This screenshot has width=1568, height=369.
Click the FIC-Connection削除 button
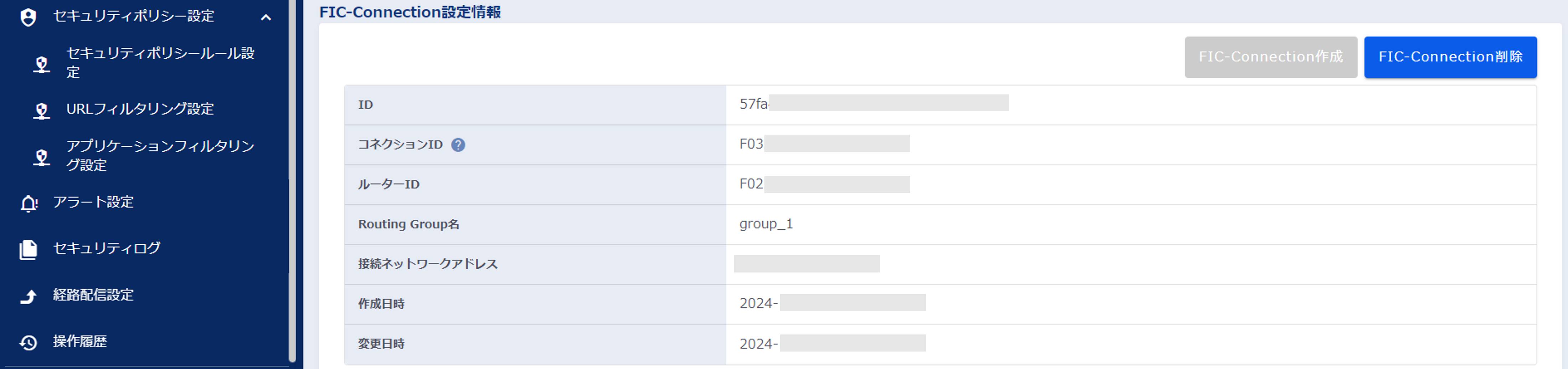1450,57
